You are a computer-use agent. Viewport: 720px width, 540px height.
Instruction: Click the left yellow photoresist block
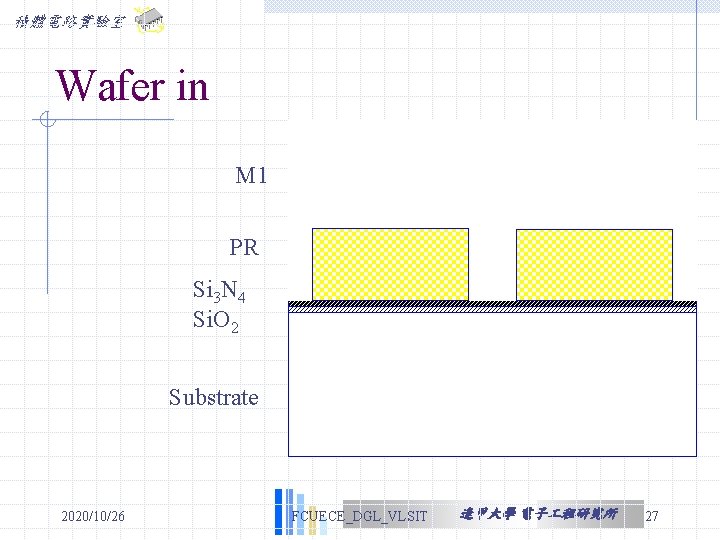[390, 264]
